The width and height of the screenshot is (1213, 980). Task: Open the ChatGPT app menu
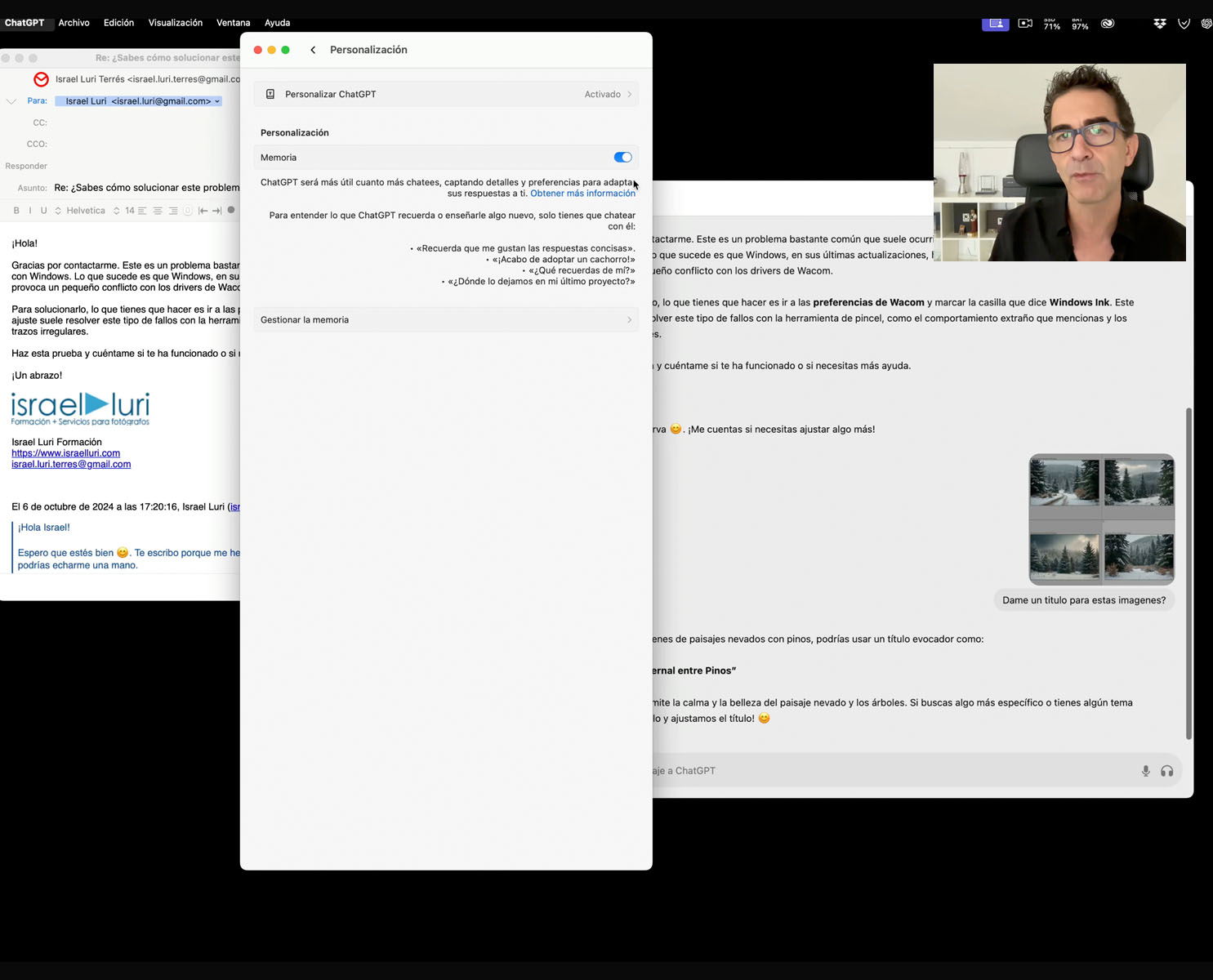pyautogui.click(x=25, y=23)
